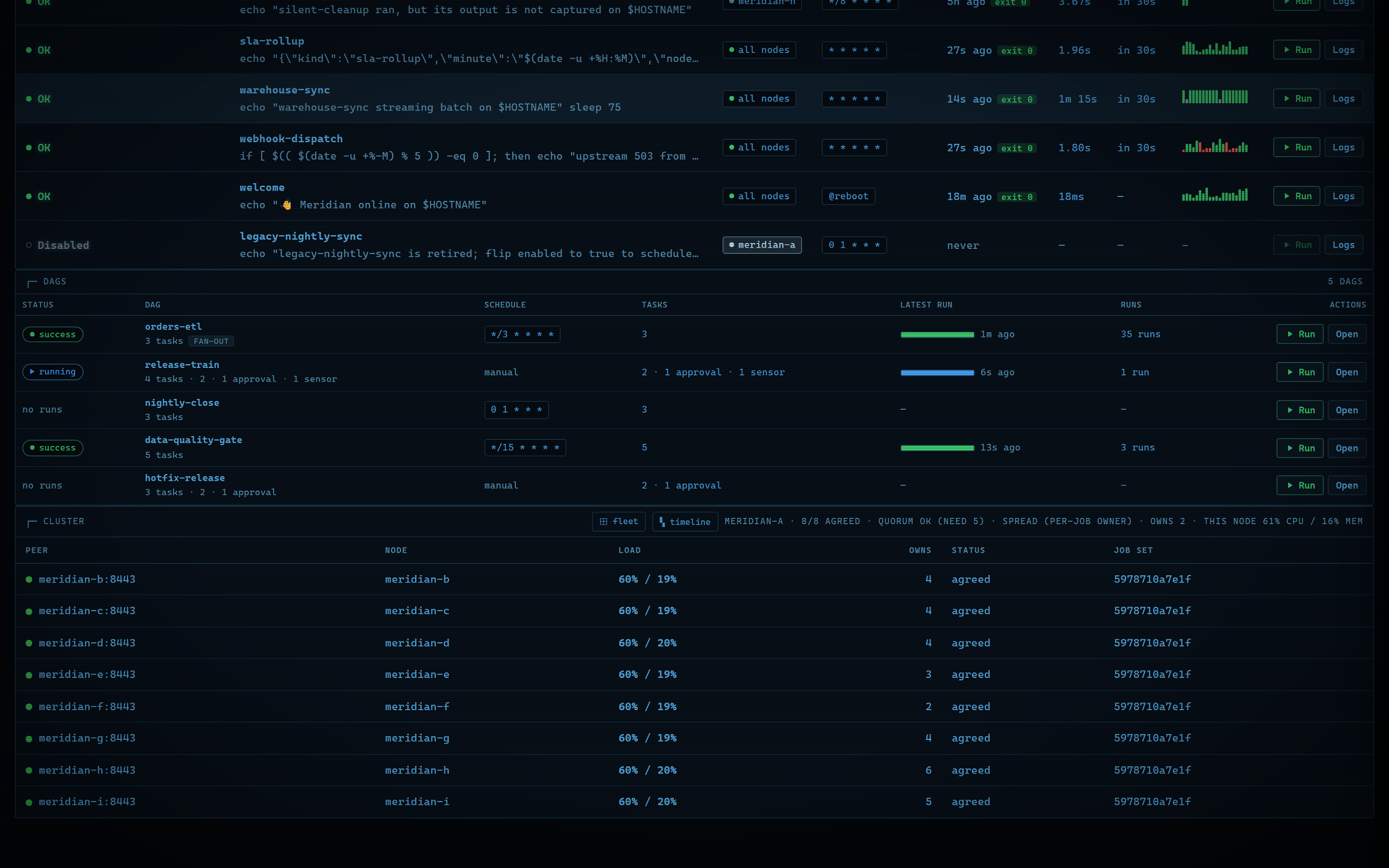Click the OWNS column header
This screenshot has height=868, width=1389.
(x=920, y=551)
